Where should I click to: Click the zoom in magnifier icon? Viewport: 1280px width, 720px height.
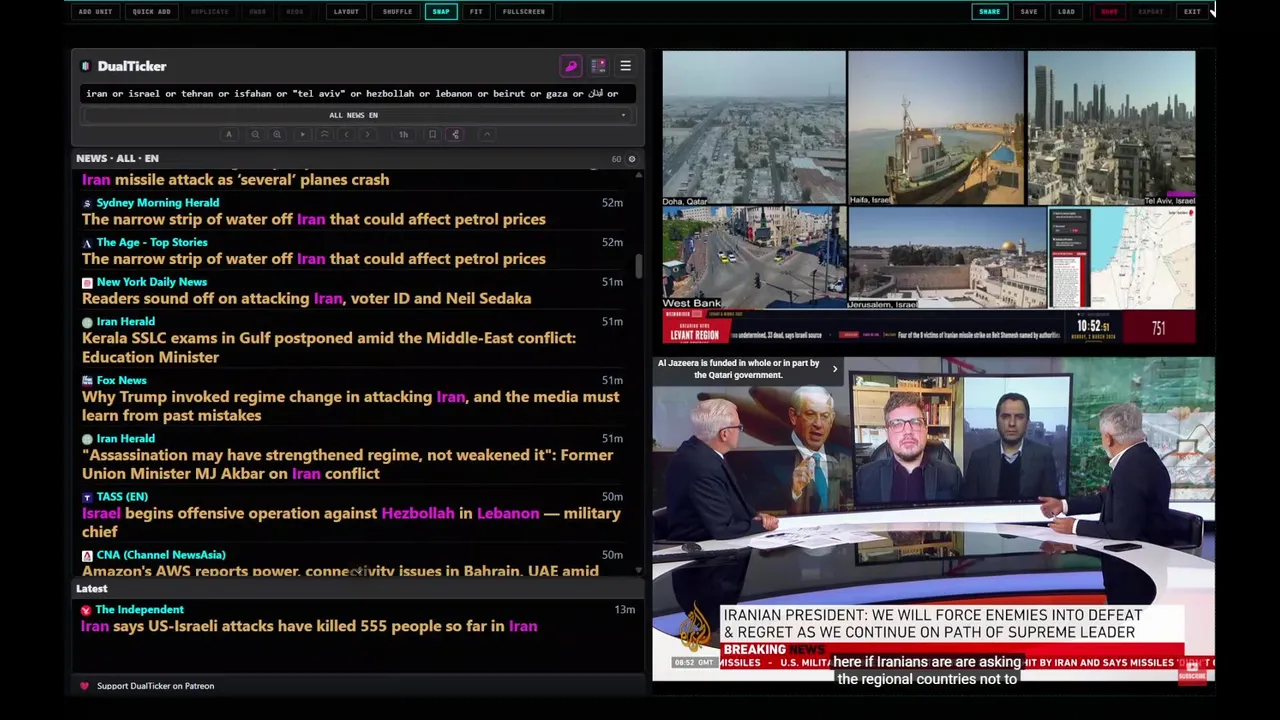(x=277, y=134)
